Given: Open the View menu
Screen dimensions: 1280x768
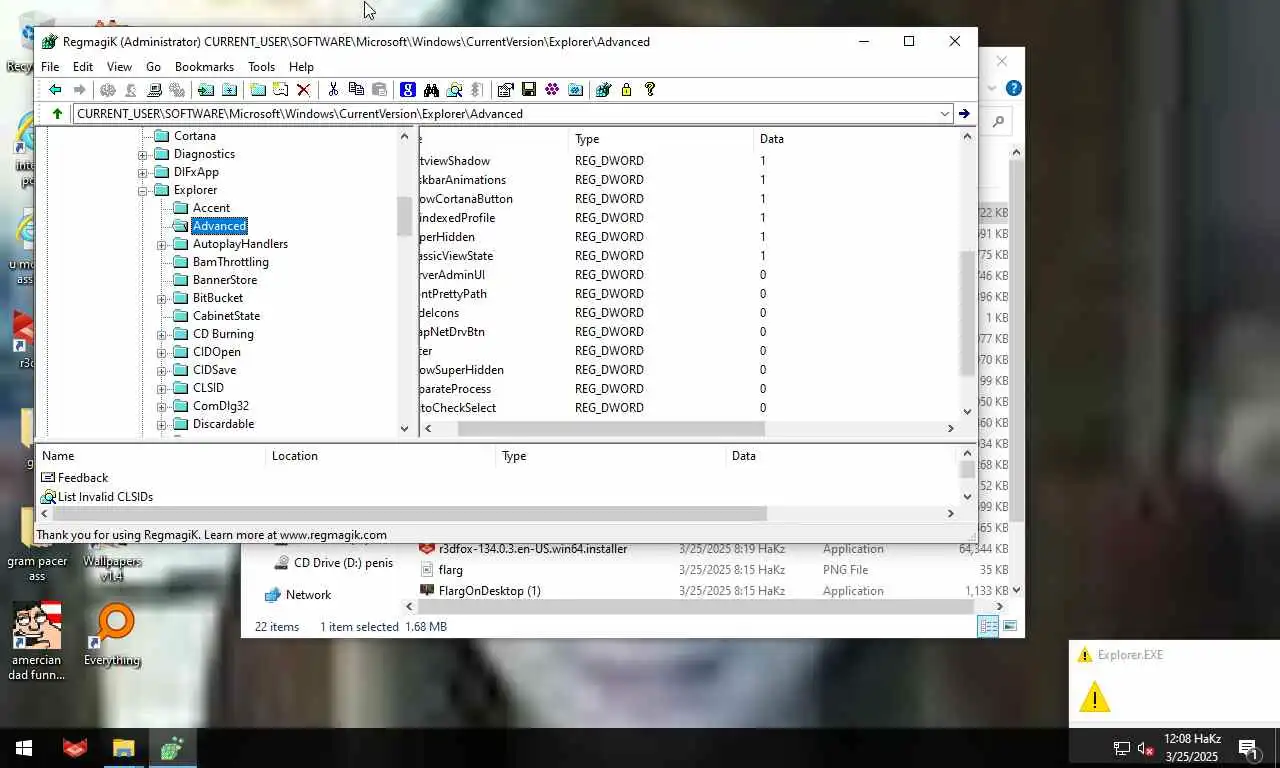Looking at the screenshot, I should [x=119, y=67].
